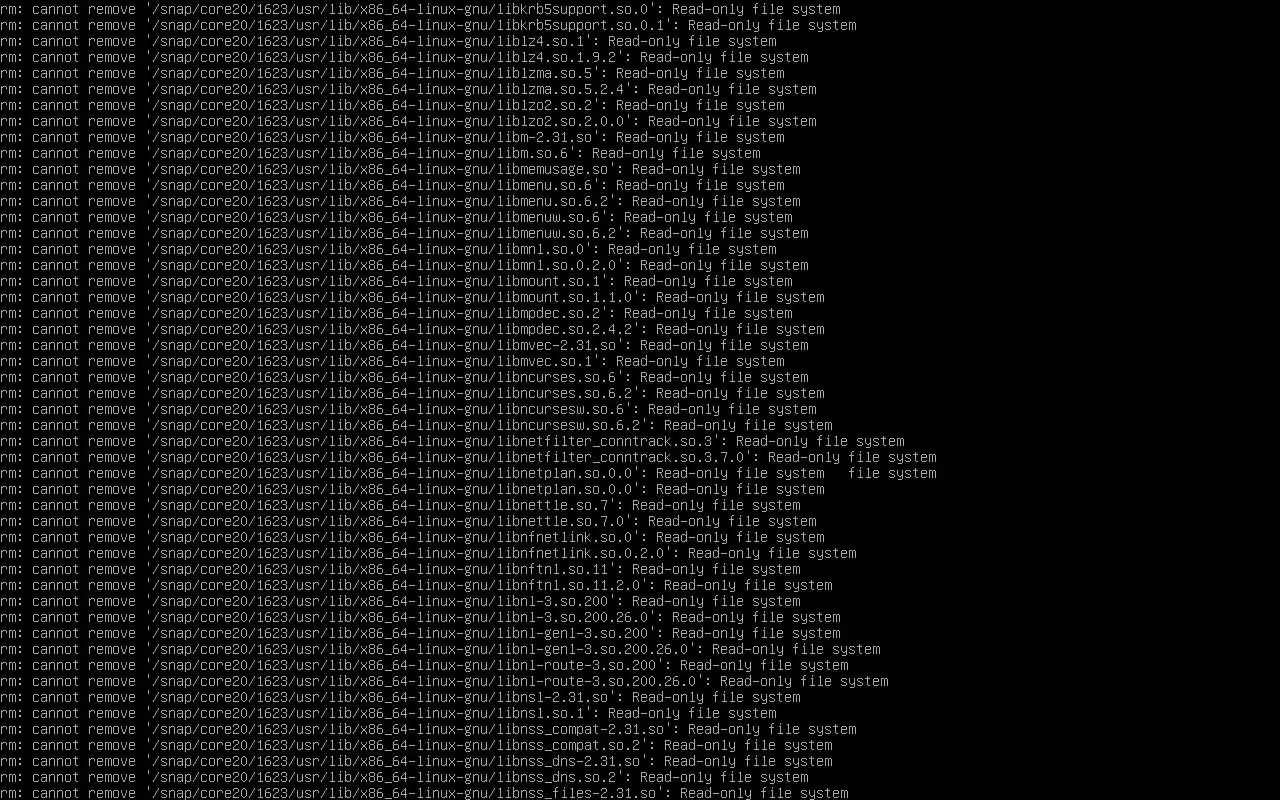Viewport: 1280px width, 800px height.
Task: Click the libkrb5support.so.0 error line
Action: [x=420, y=9]
